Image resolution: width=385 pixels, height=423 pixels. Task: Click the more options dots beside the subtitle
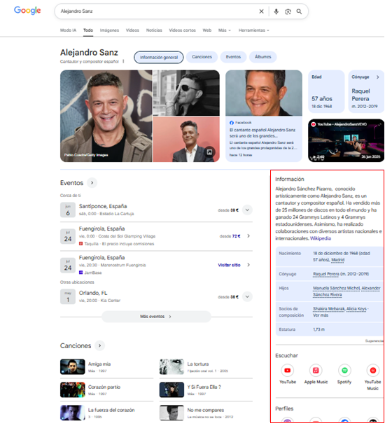(123, 61)
